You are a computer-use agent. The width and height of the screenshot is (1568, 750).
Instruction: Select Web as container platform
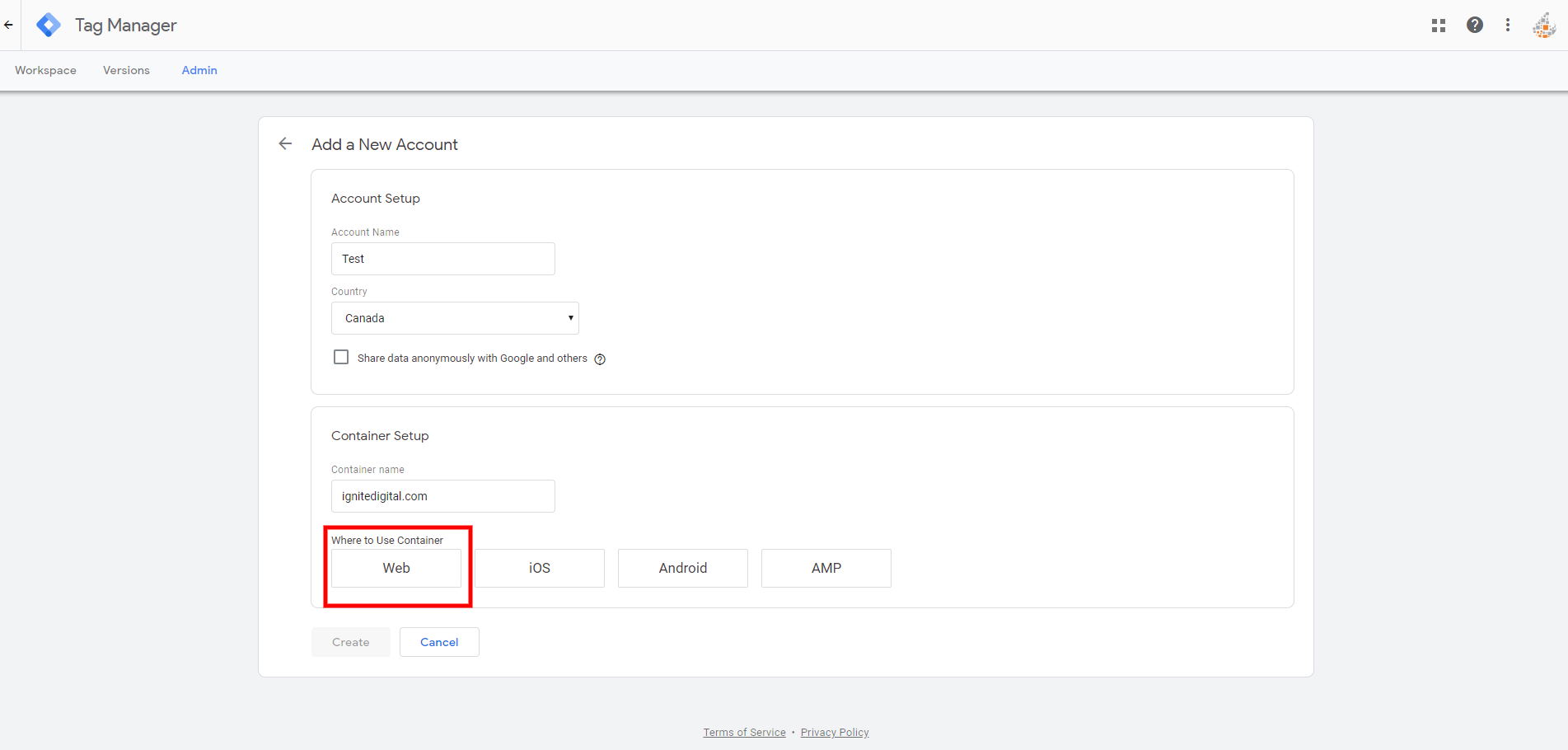[x=396, y=568]
